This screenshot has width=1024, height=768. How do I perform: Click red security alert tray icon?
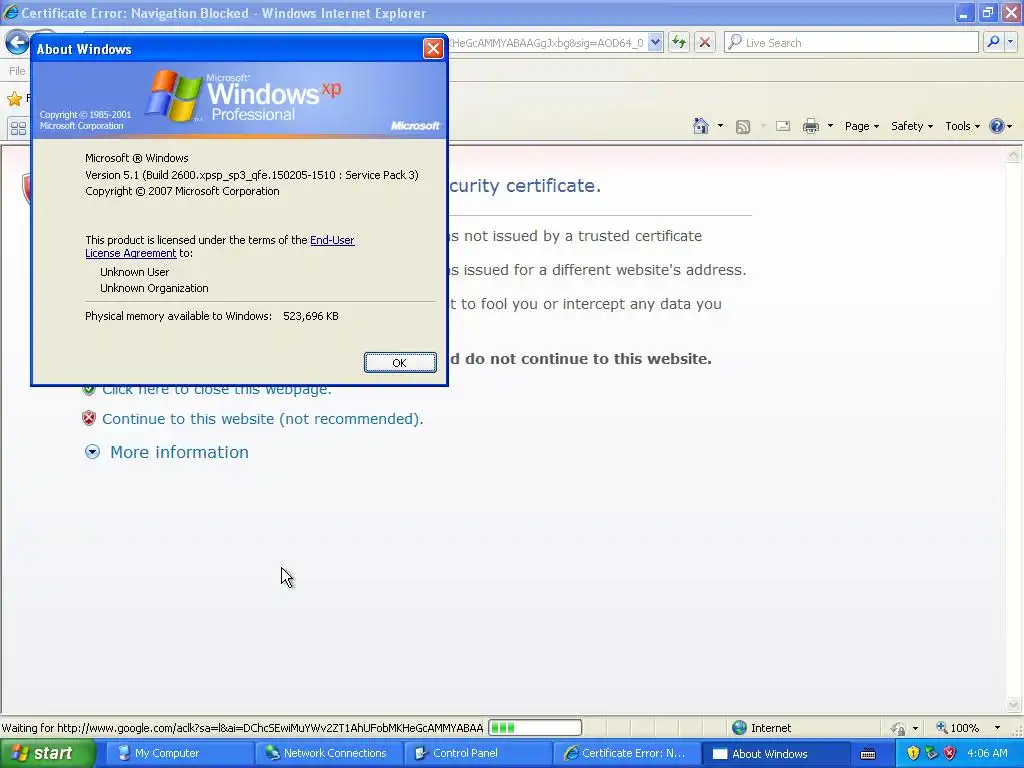tap(950, 754)
